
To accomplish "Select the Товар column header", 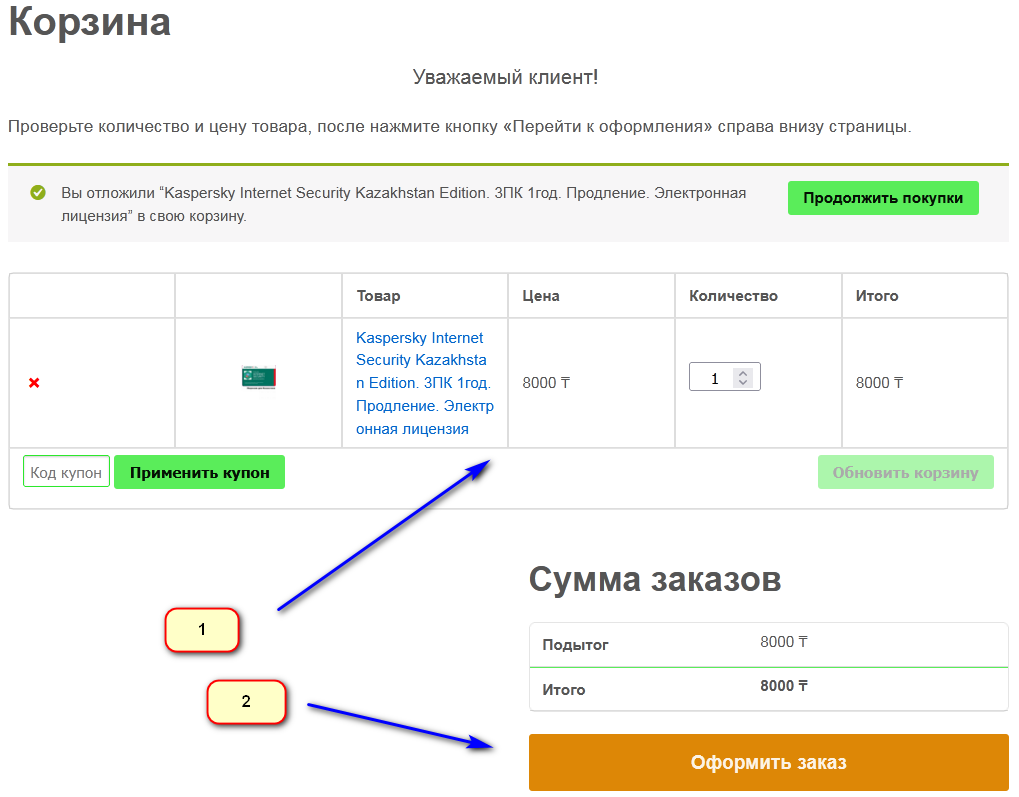I will 378,296.
